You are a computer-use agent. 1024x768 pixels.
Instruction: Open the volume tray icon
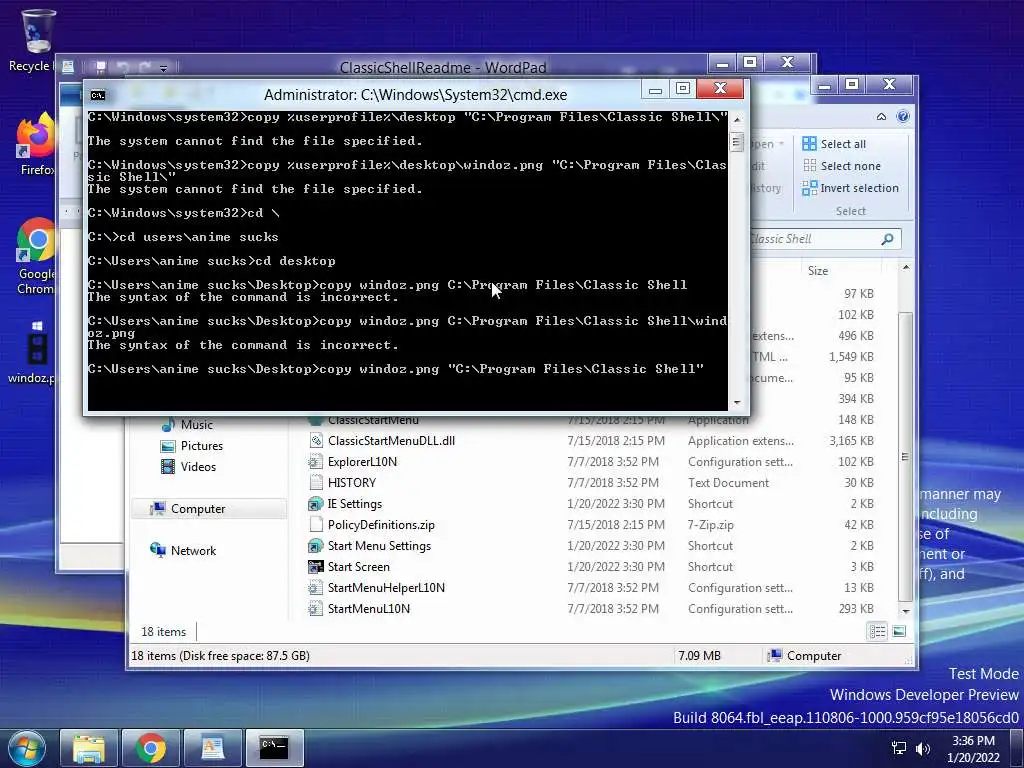point(923,748)
